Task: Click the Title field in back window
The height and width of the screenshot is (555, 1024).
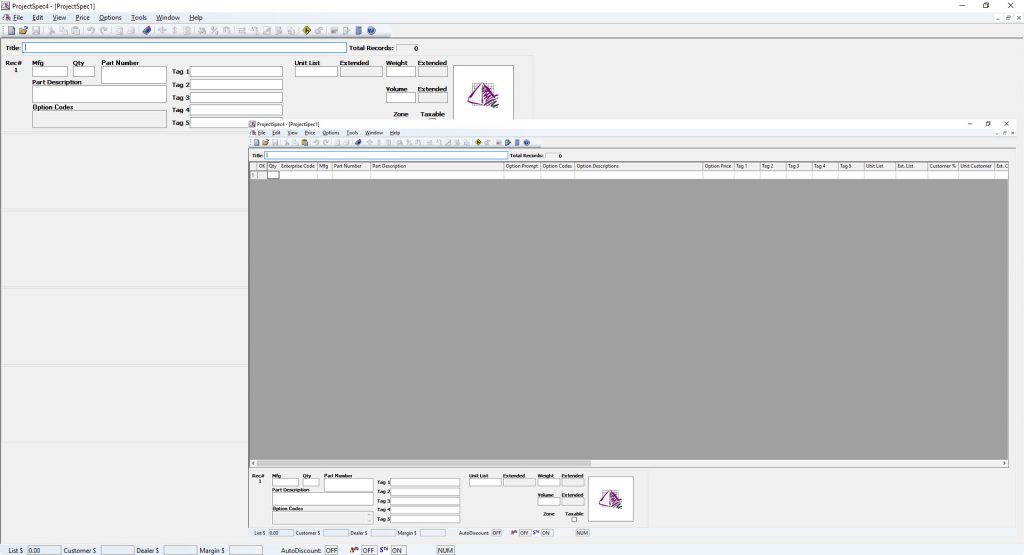Action: coord(185,48)
